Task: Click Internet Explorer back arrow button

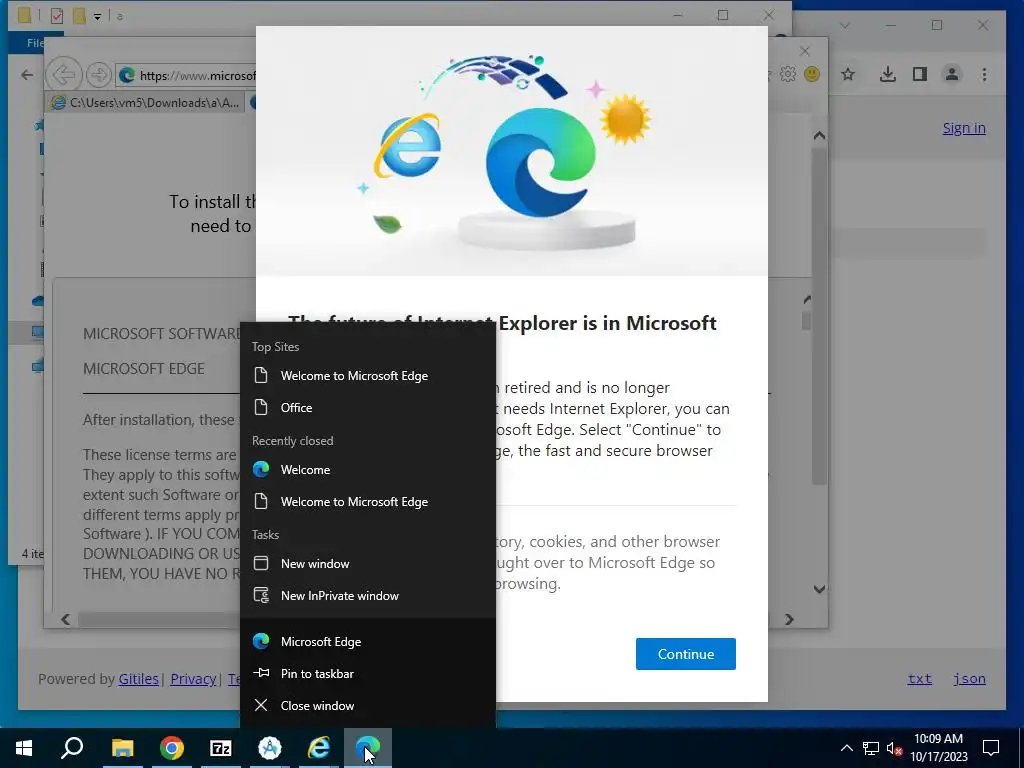Action: [64, 75]
